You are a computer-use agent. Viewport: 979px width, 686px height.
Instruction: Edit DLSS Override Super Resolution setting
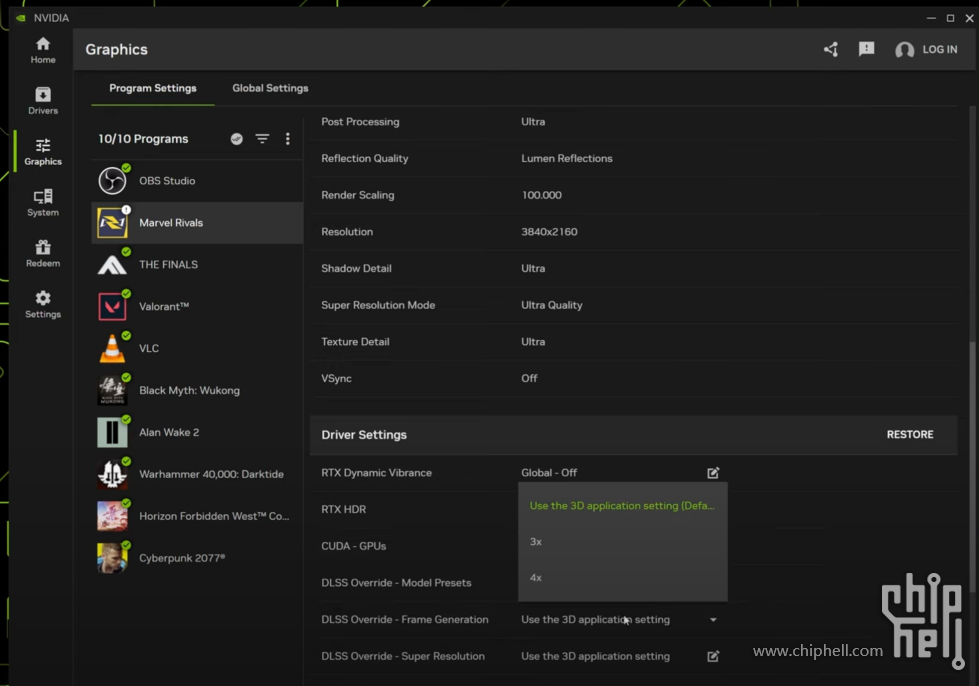click(x=713, y=656)
